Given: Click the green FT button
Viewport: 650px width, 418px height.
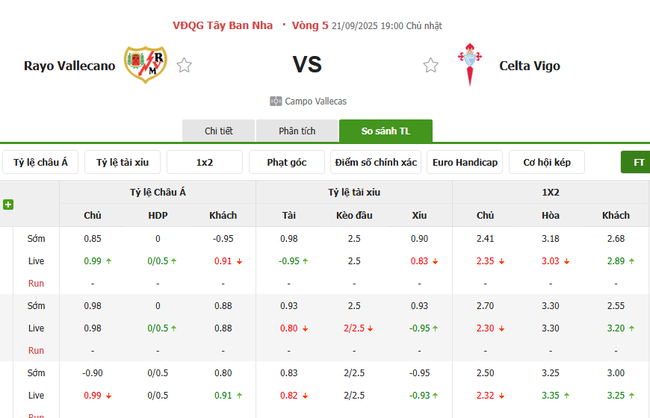Looking at the screenshot, I should (x=636, y=162).
